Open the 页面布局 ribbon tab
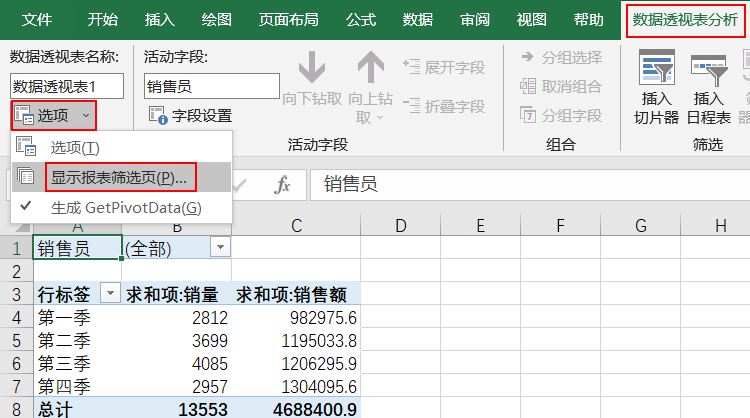 (288, 20)
